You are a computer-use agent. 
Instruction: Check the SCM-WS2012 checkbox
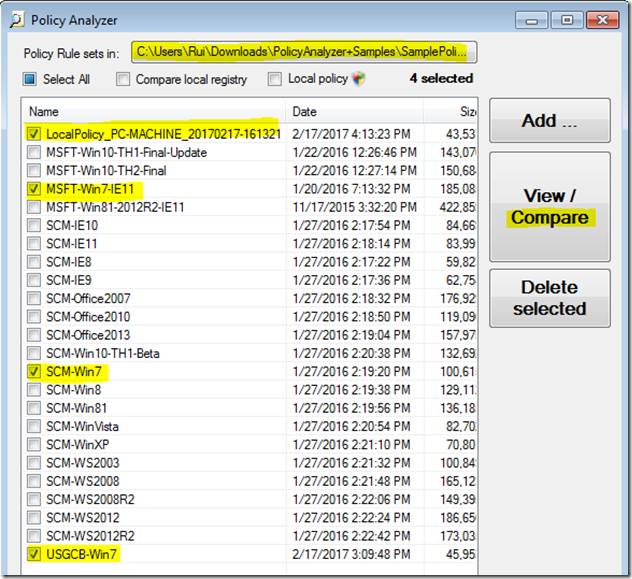tap(34, 517)
